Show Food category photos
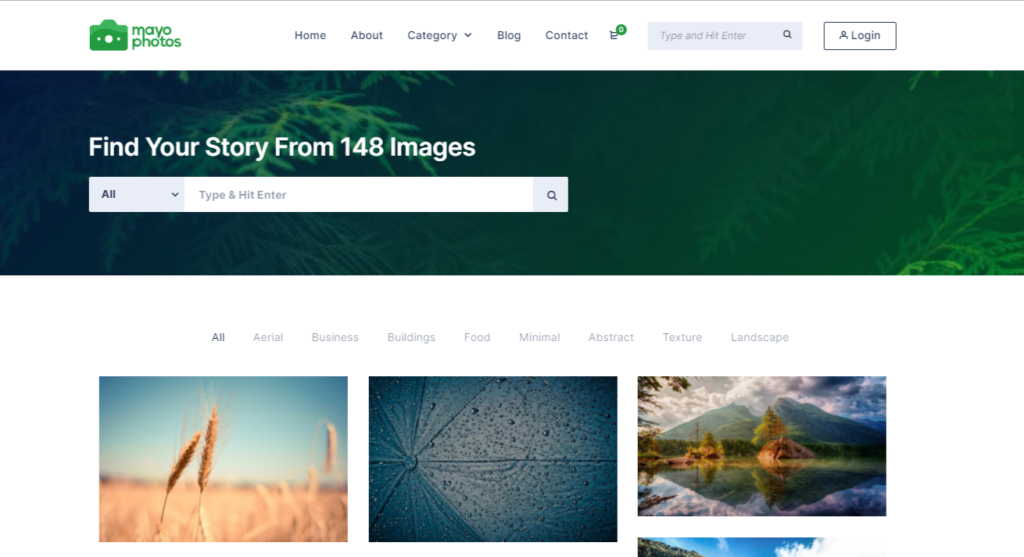The image size is (1024, 557). (x=477, y=337)
